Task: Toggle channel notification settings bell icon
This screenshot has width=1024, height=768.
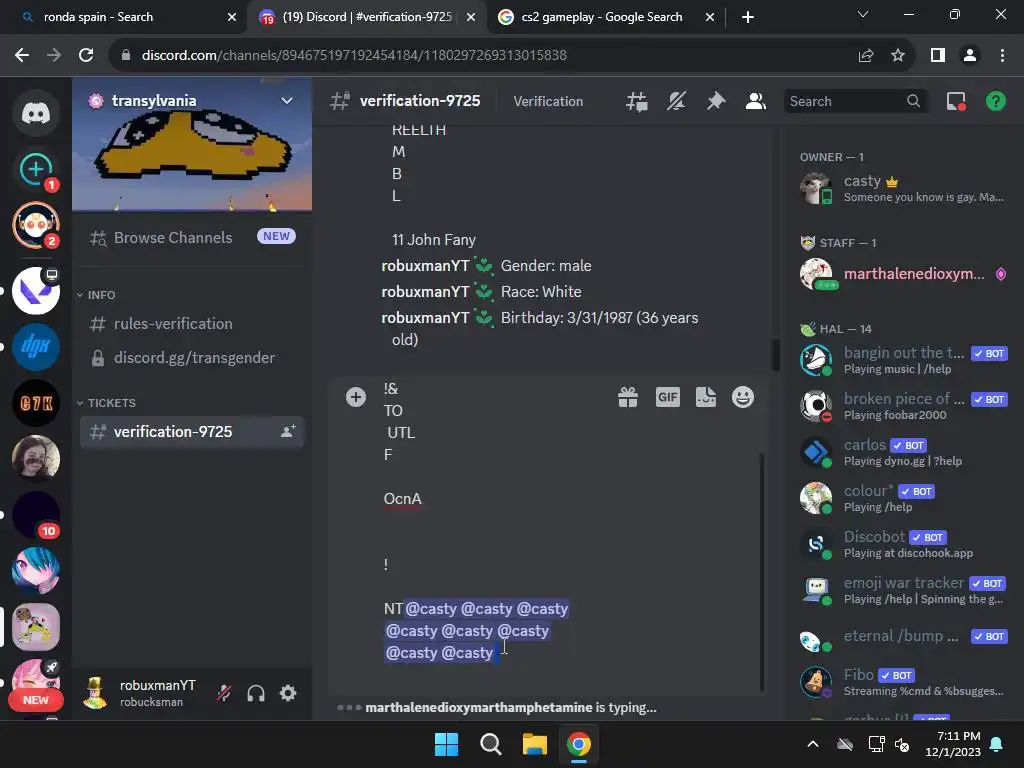Action: click(x=676, y=101)
